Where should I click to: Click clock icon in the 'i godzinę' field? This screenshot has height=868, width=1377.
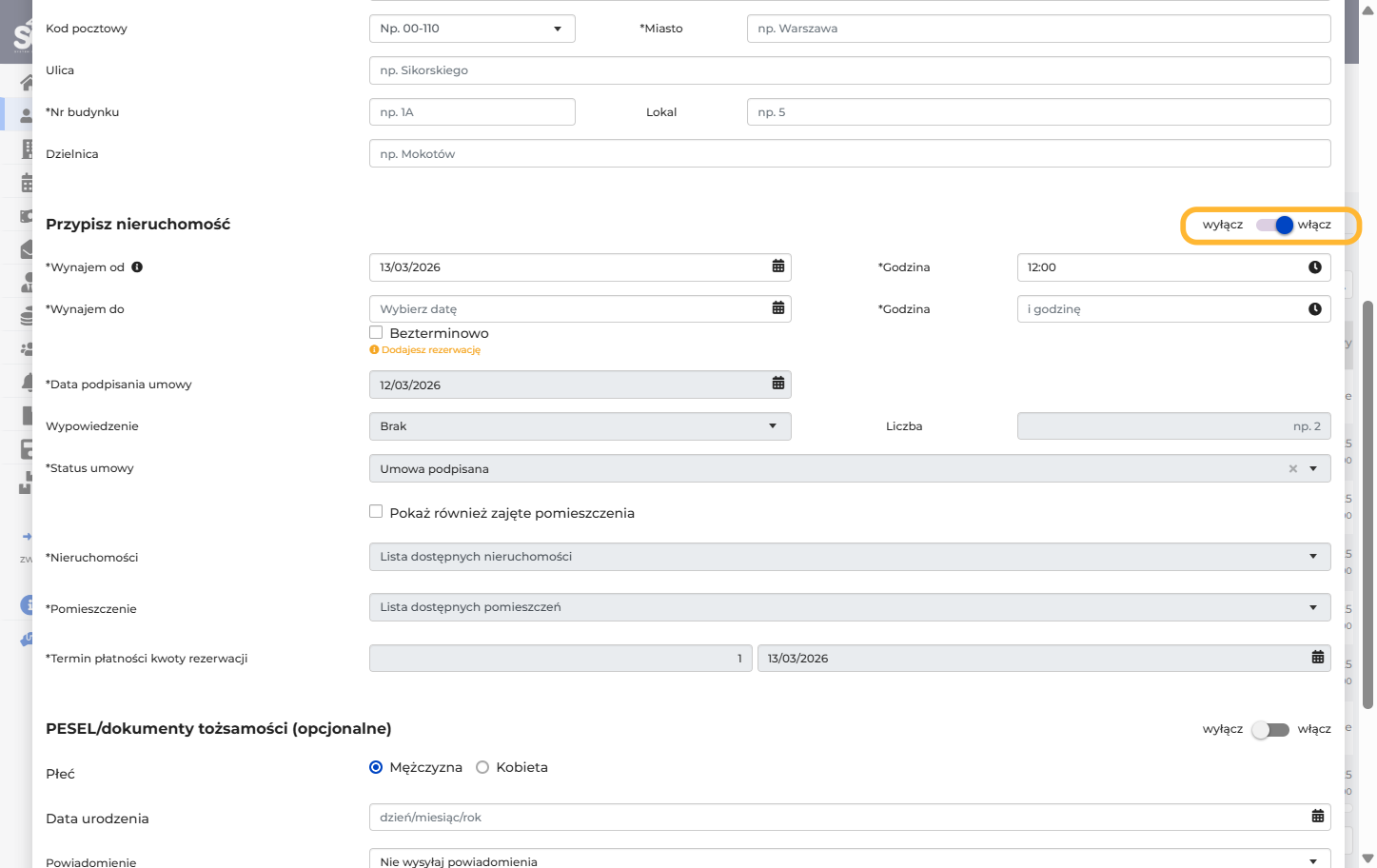1315,309
